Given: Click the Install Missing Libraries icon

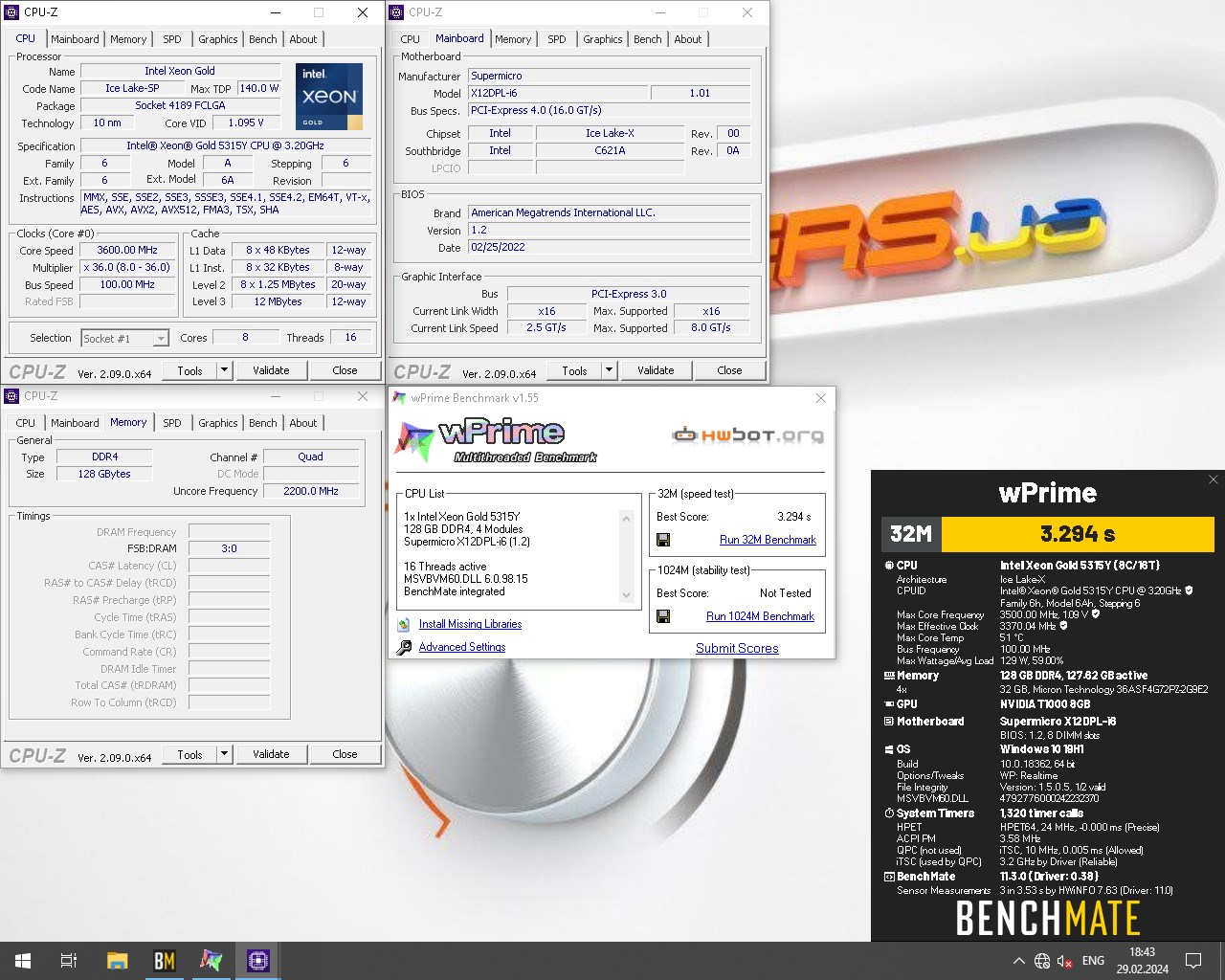Looking at the screenshot, I should pos(404,624).
